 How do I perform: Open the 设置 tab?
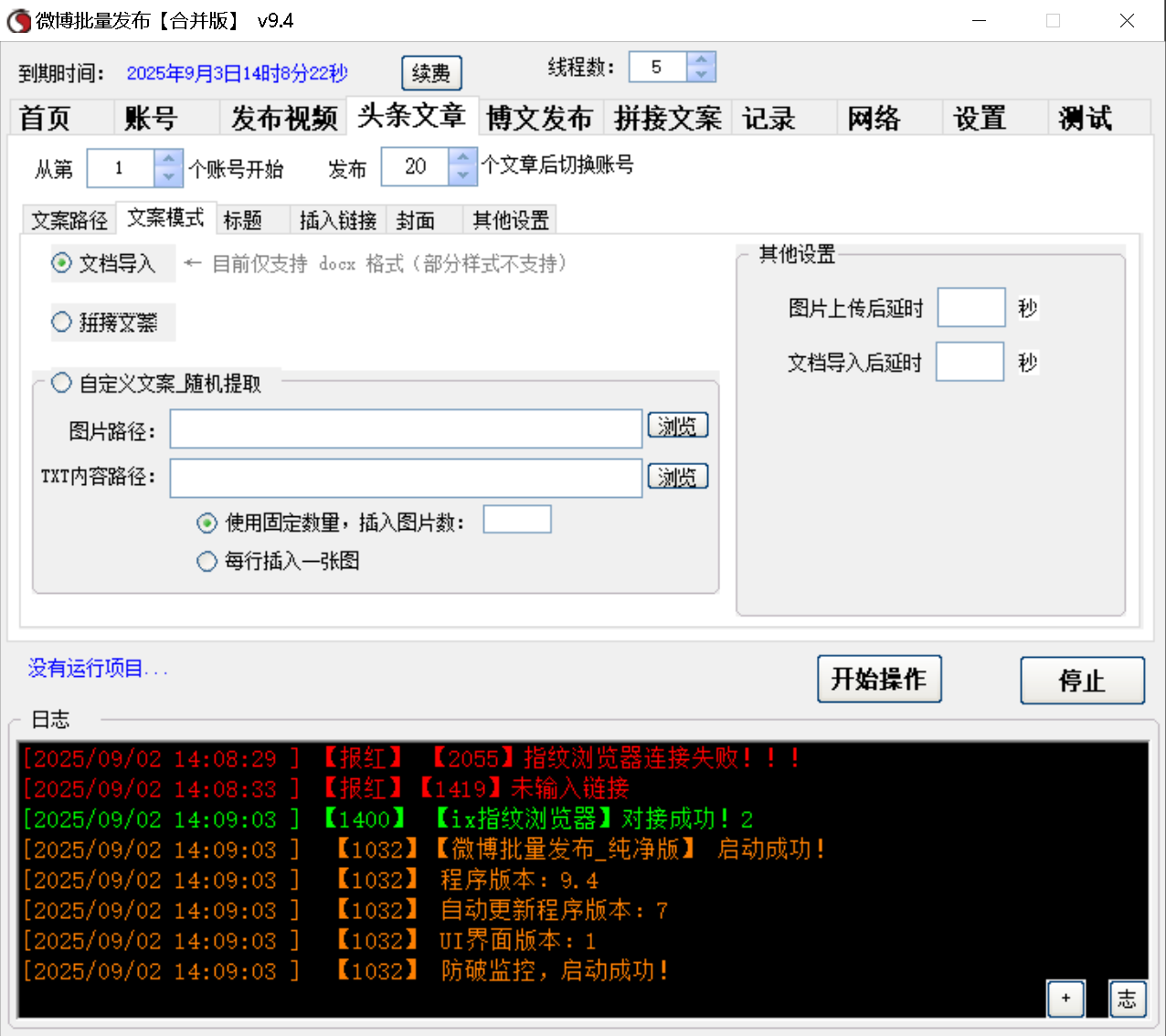click(x=979, y=117)
